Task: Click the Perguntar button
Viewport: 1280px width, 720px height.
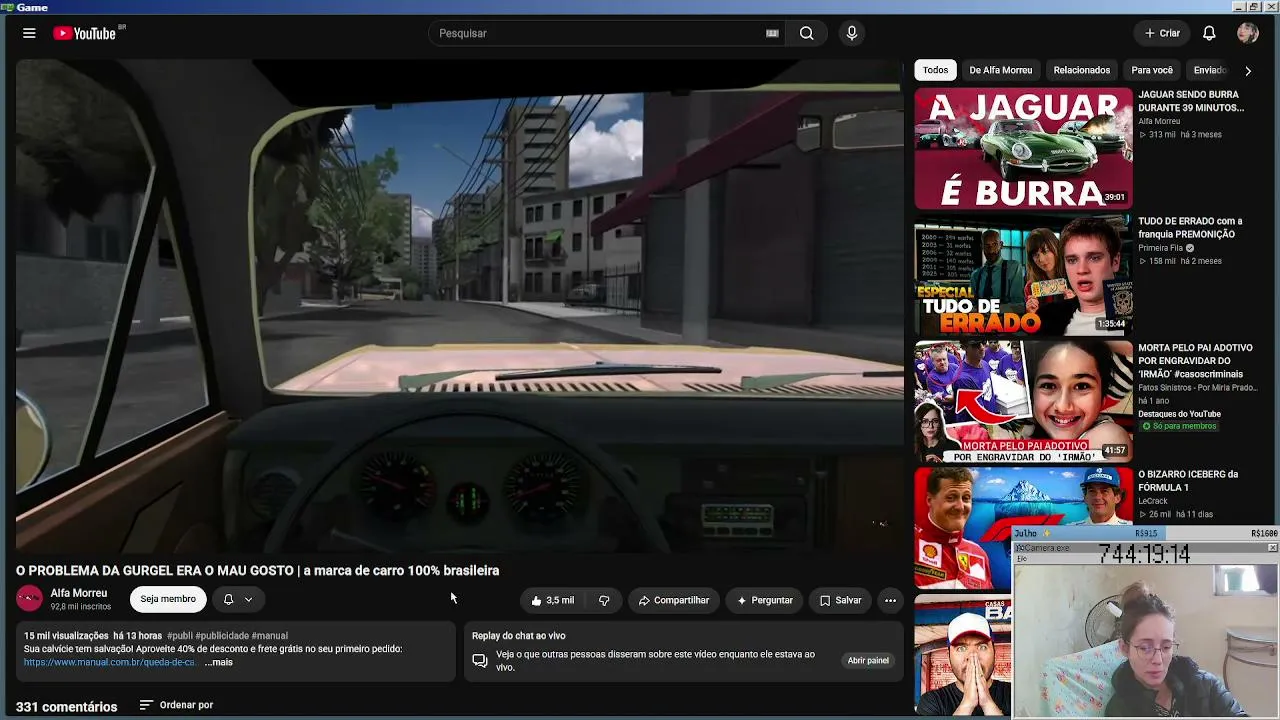Action: tap(765, 600)
